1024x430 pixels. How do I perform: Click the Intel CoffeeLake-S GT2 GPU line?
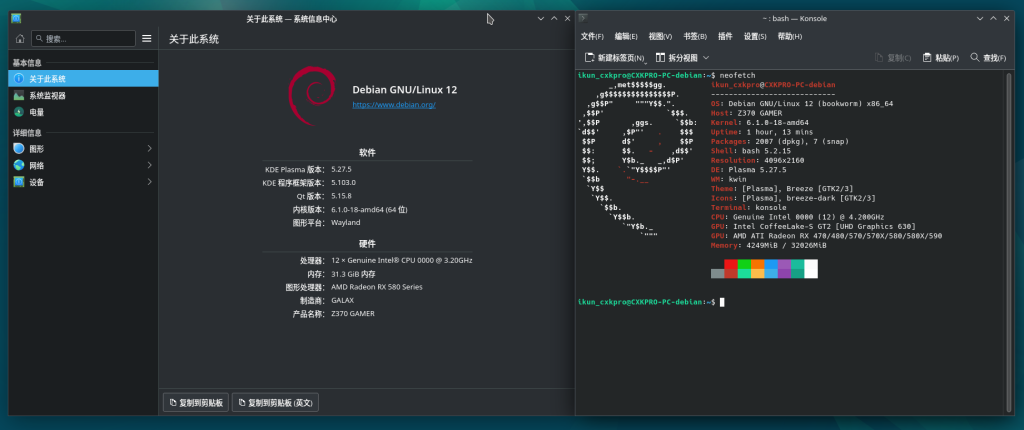[x=813, y=226]
